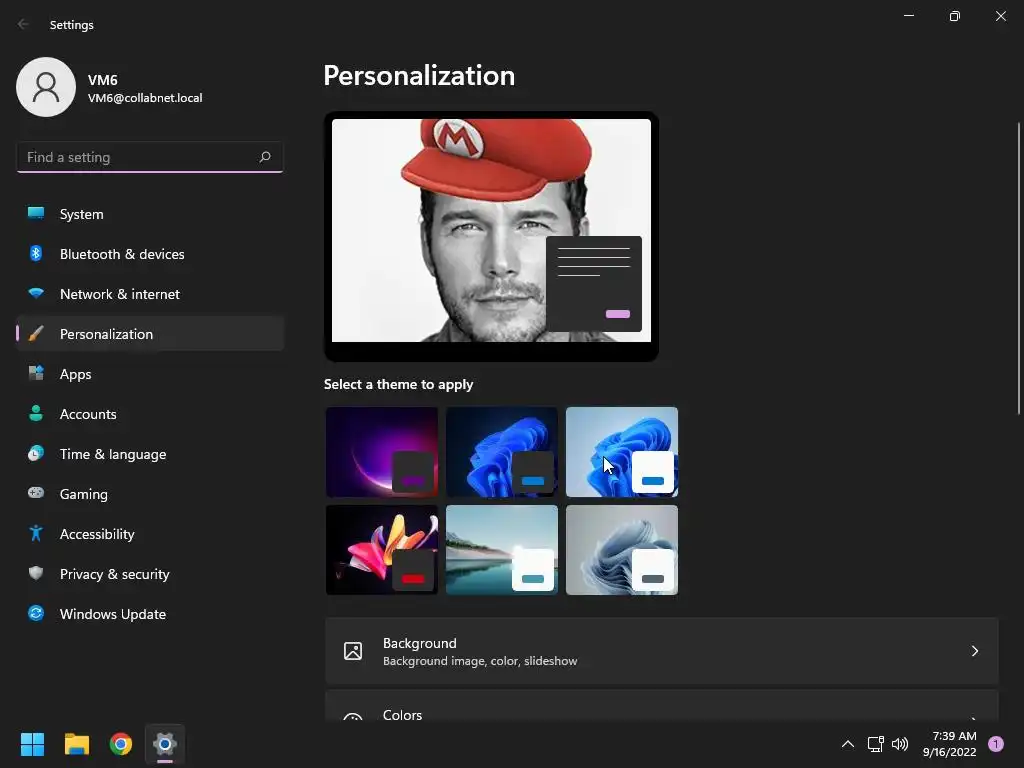Open the volume speaker tray icon
The height and width of the screenshot is (768, 1024).
pos(900,744)
